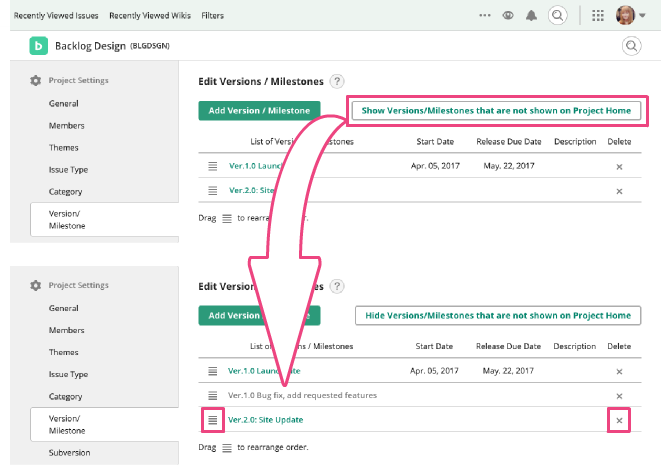
Task: Open Category in lower settings sidebar
Action: click(x=65, y=396)
